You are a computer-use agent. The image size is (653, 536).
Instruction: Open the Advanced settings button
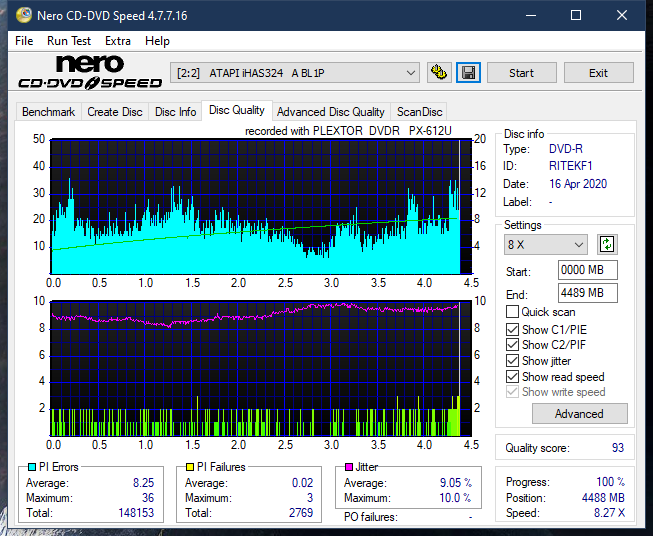[x=579, y=414]
